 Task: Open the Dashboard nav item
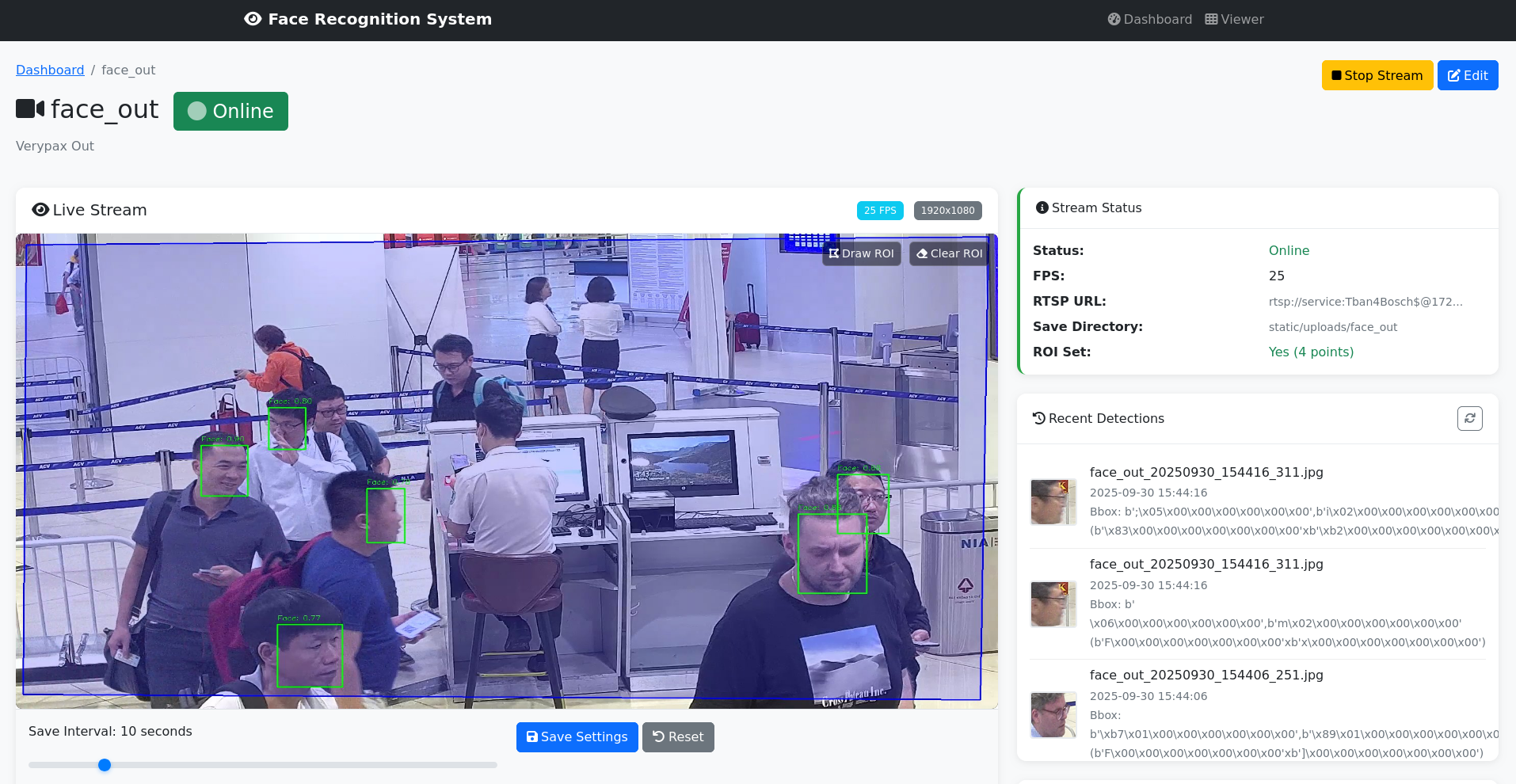click(1149, 19)
